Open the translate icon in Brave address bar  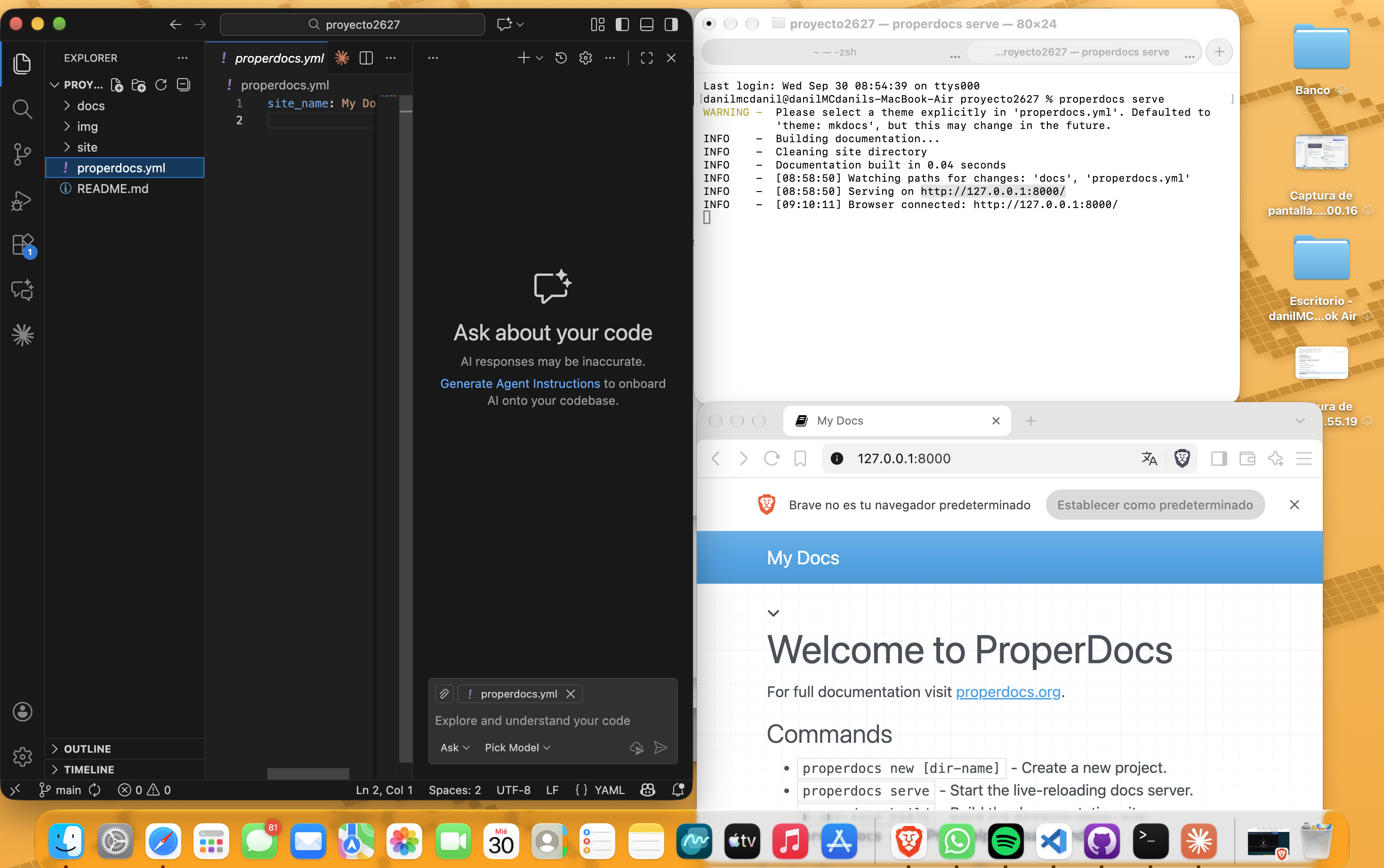pyautogui.click(x=1149, y=458)
